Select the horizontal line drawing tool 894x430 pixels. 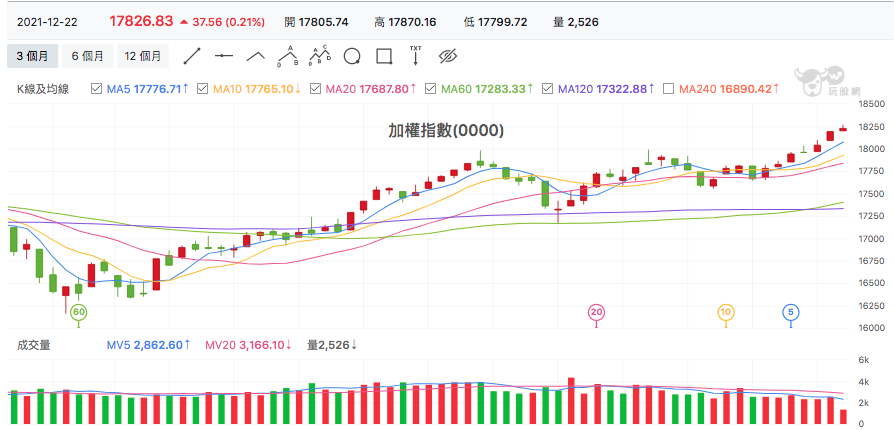[x=224, y=56]
